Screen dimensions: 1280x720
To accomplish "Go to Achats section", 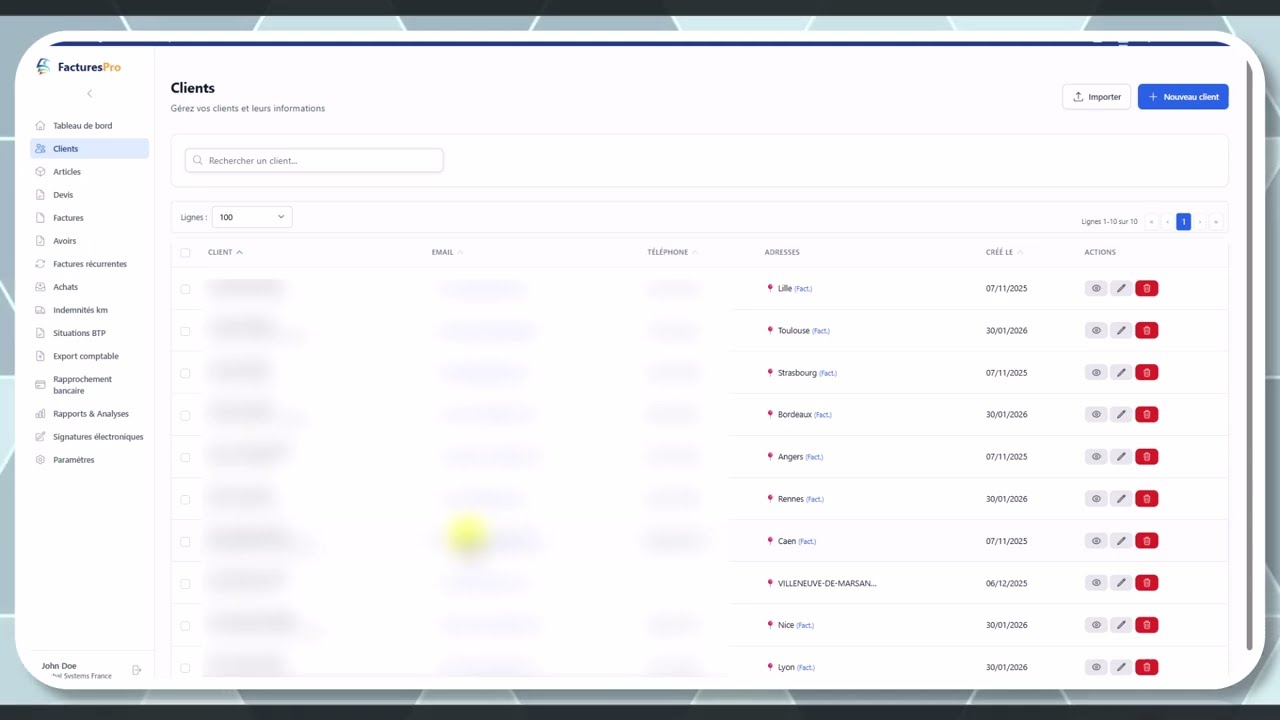I will click(x=89, y=287).
